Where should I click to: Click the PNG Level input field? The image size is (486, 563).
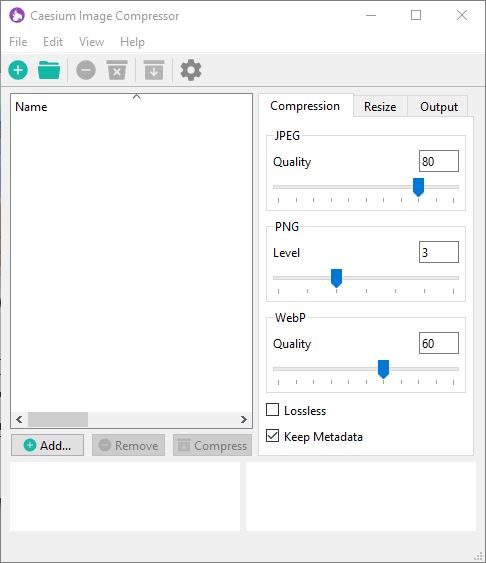(439, 252)
